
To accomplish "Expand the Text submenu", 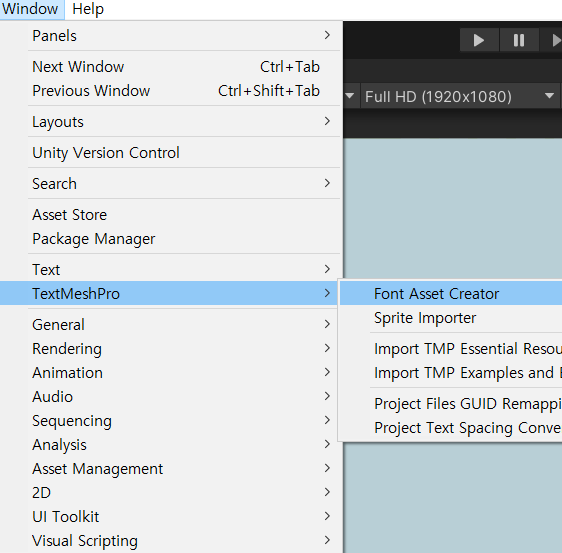I will [x=170, y=270].
